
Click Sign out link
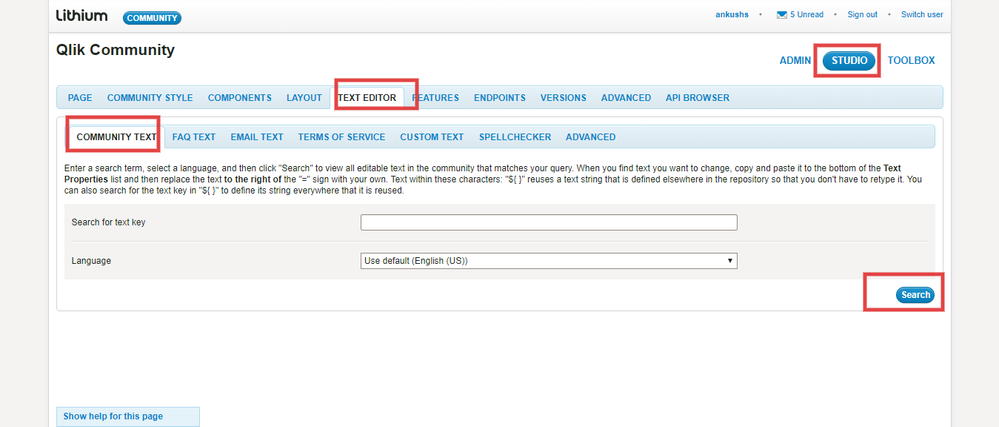862,15
